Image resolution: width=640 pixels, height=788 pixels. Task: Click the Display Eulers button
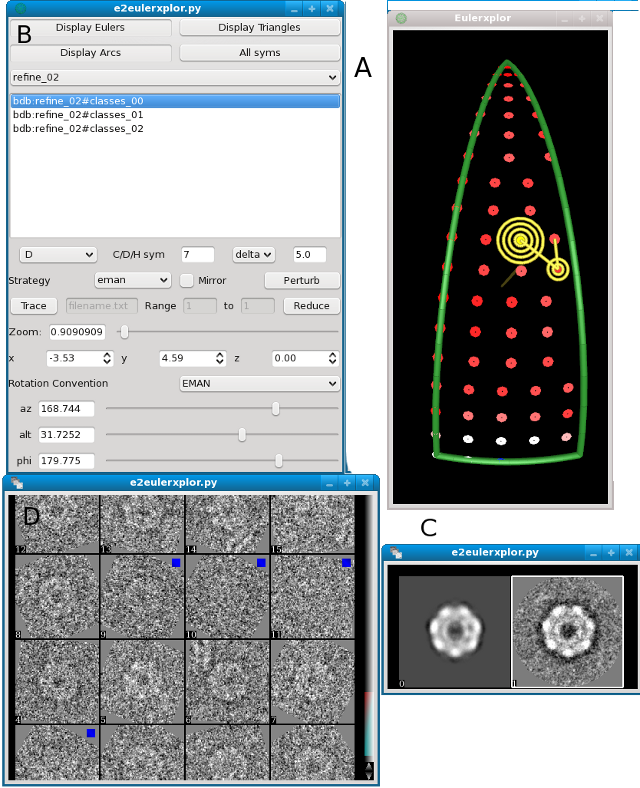[90, 28]
